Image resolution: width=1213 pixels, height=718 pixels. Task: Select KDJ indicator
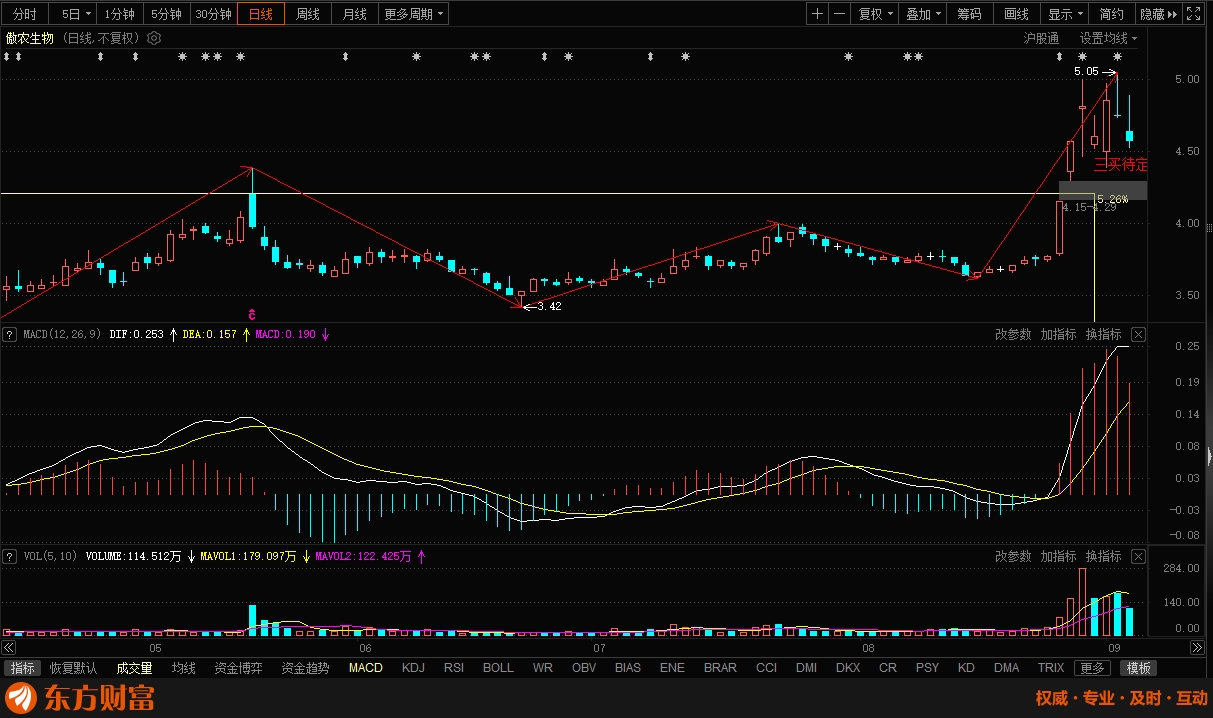413,668
